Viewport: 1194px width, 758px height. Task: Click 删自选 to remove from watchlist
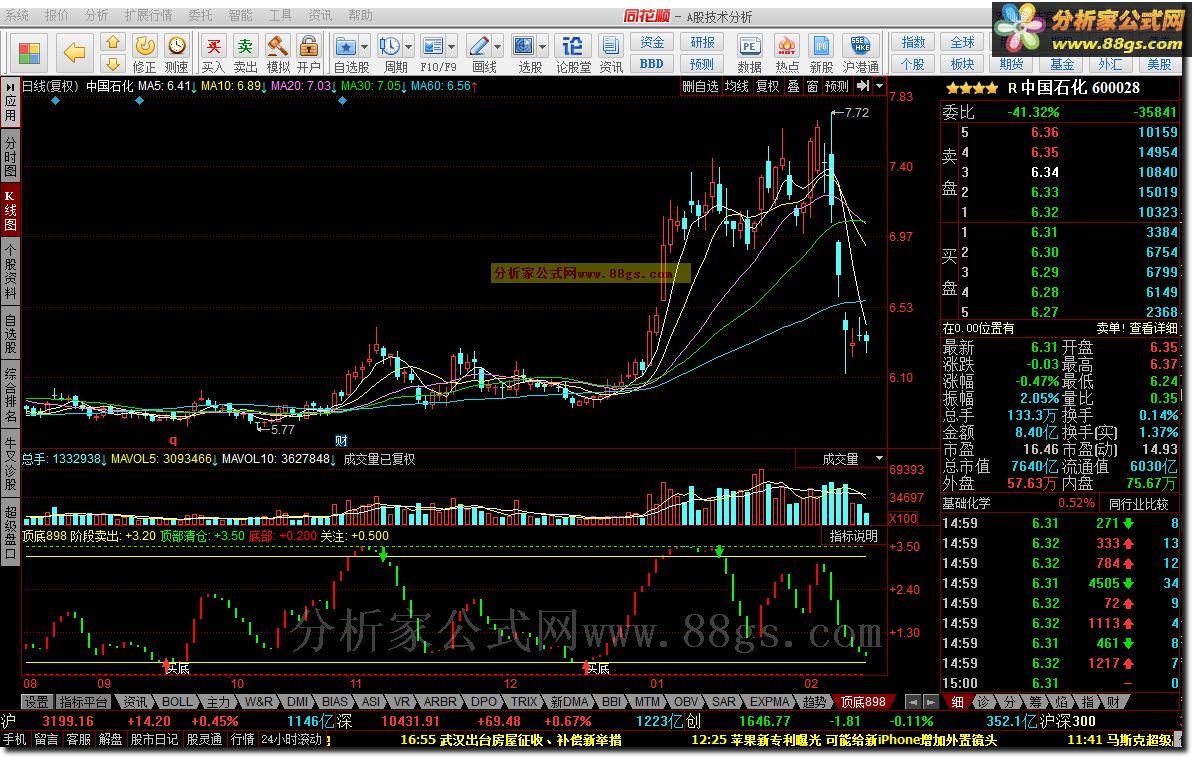(701, 87)
